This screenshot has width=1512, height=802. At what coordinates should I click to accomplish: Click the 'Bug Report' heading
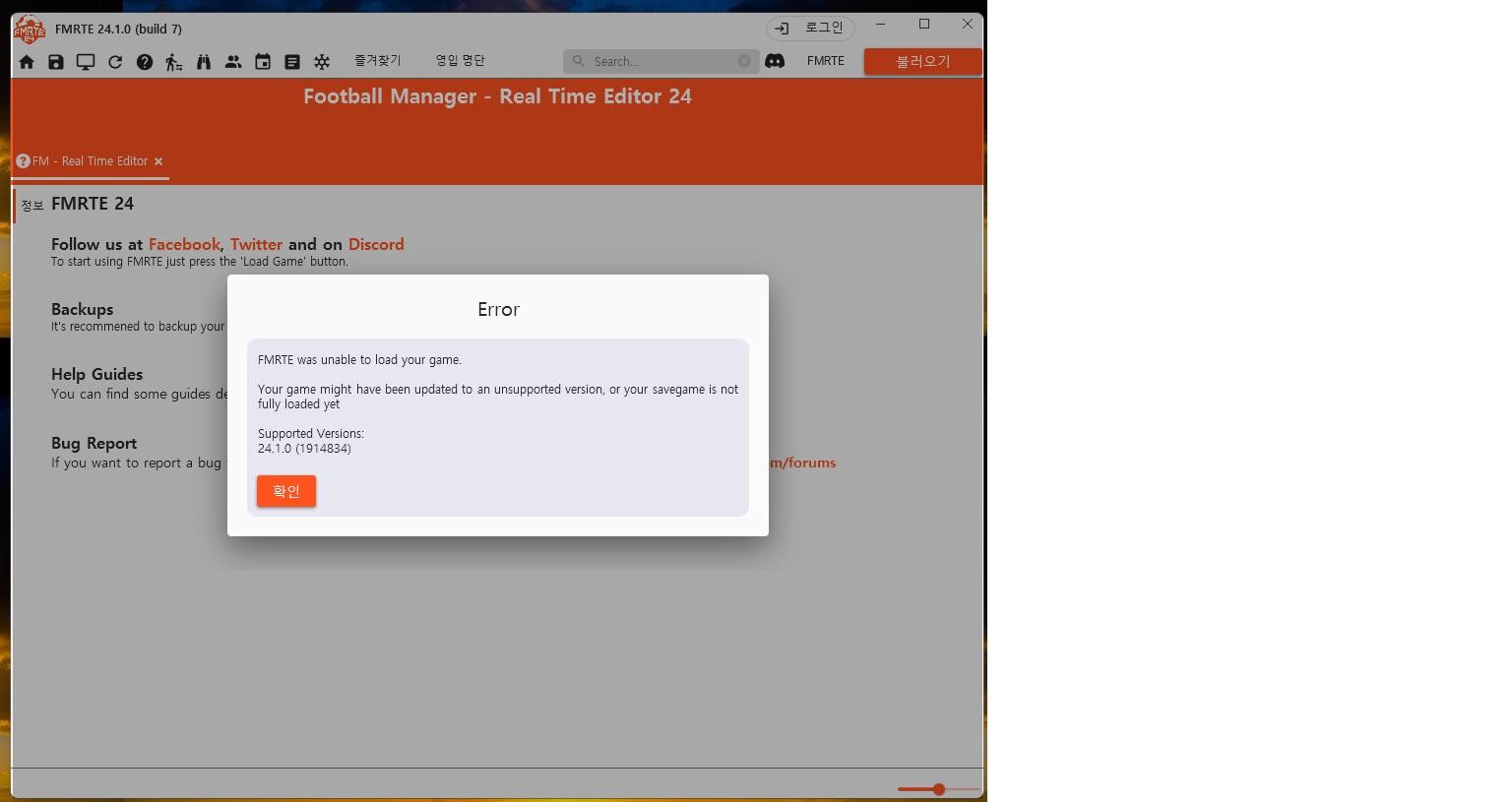(94, 444)
